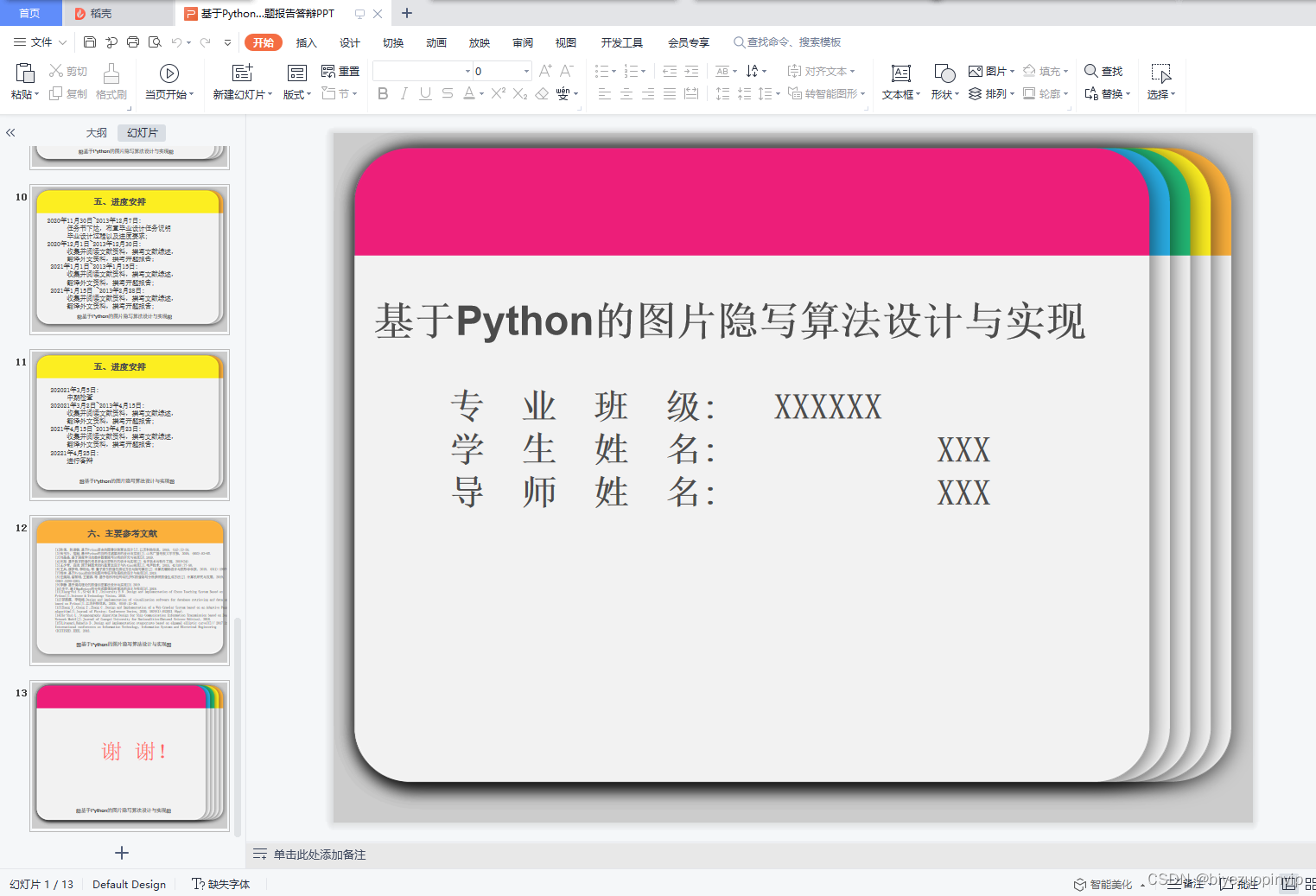Clear formatting with eraser icon

(x=542, y=93)
